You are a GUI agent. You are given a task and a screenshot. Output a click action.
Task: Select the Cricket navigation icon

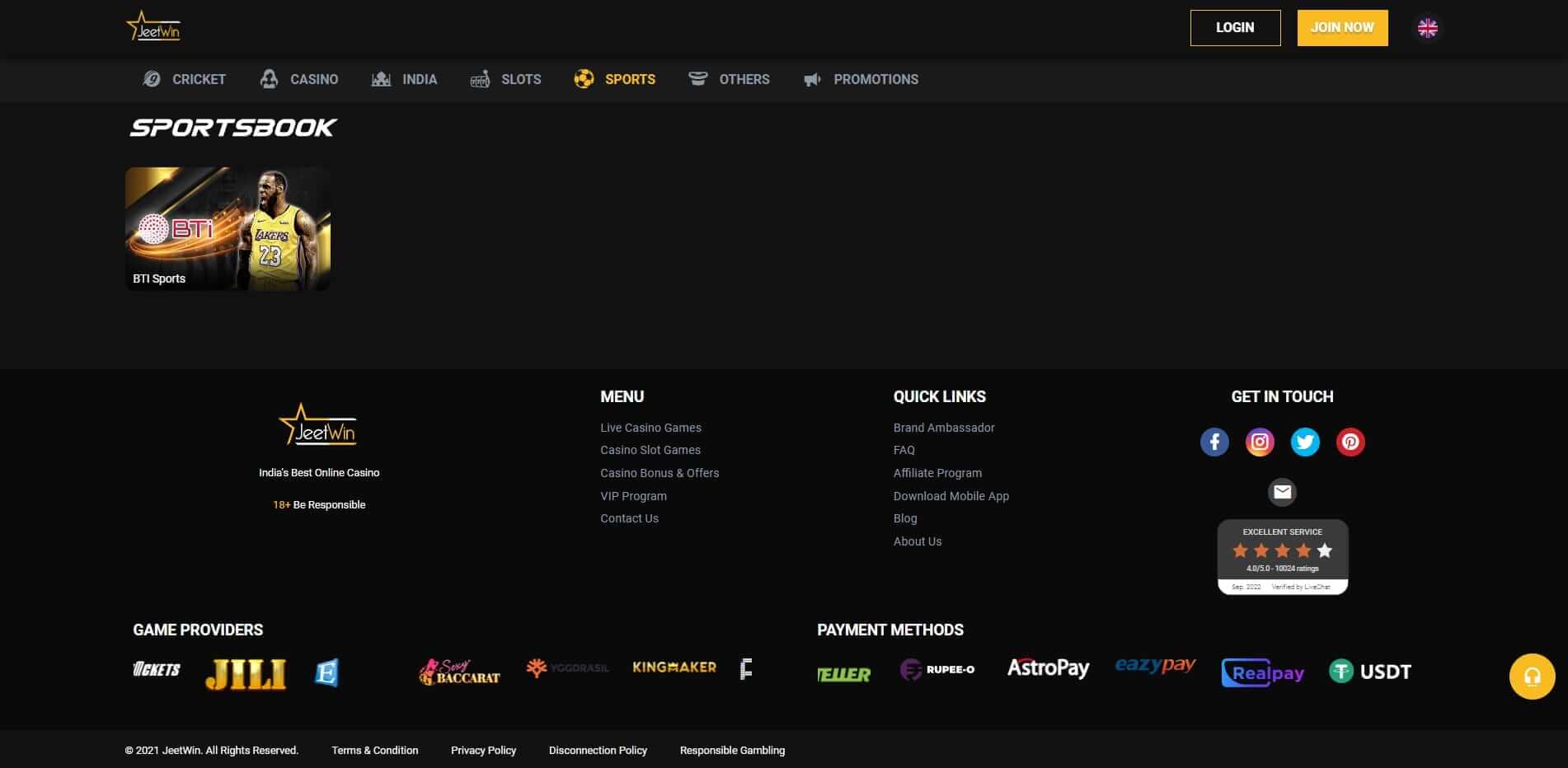click(151, 78)
